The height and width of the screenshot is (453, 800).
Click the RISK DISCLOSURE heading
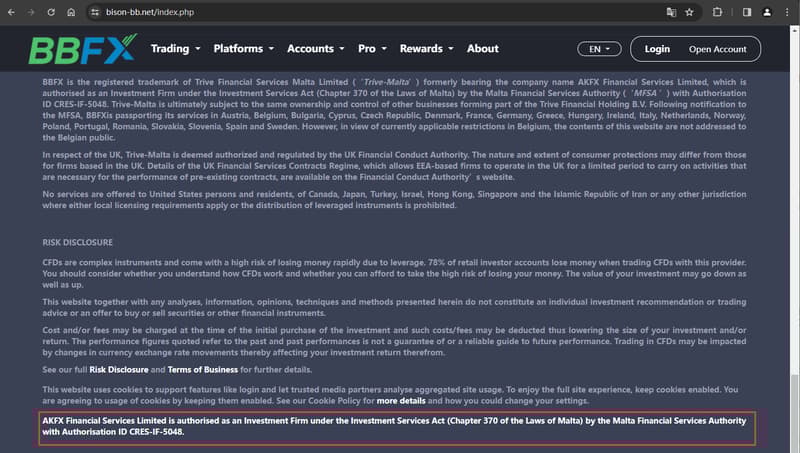tap(78, 242)
